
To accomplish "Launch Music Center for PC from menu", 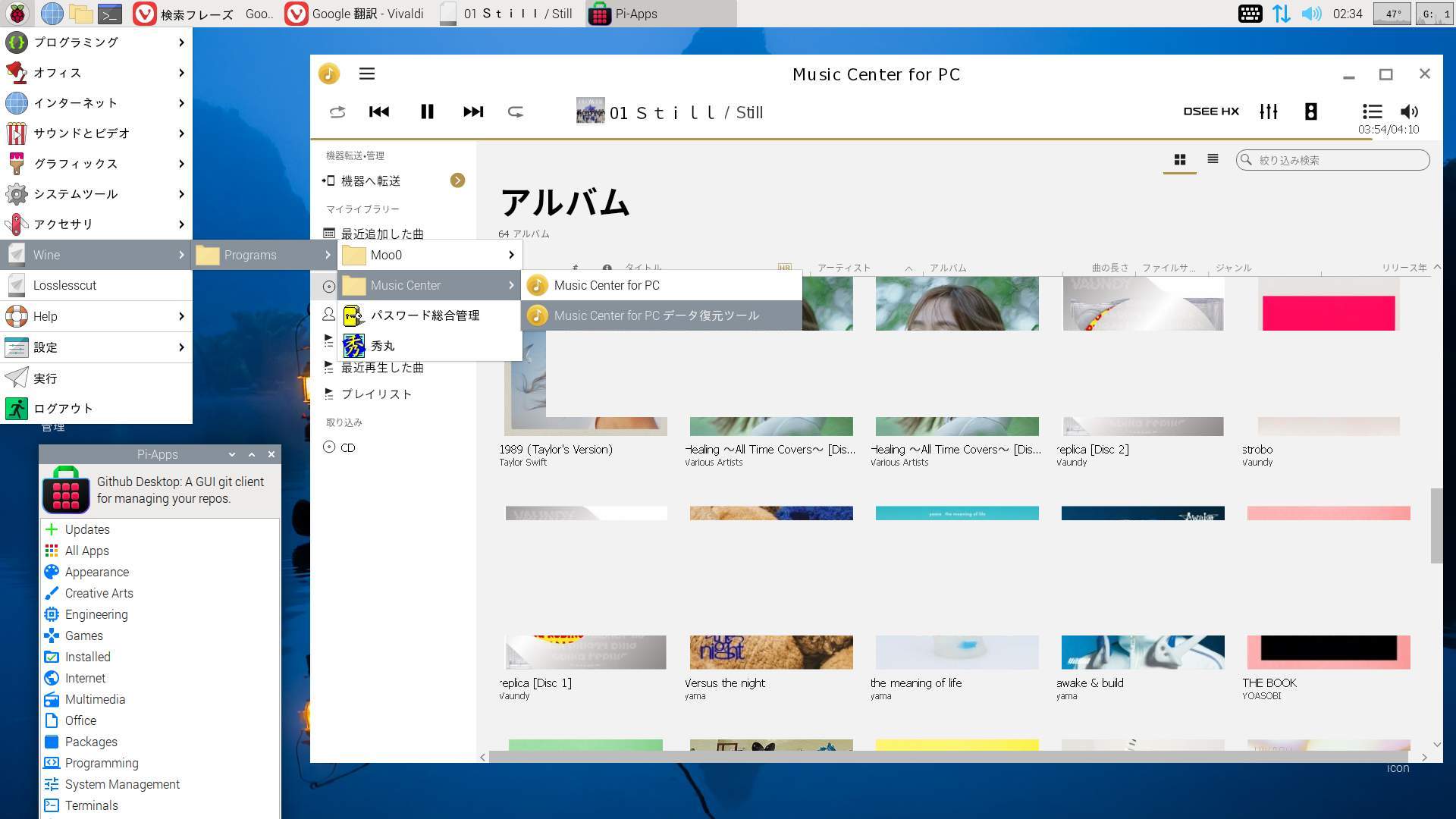I will coord(607,285).
